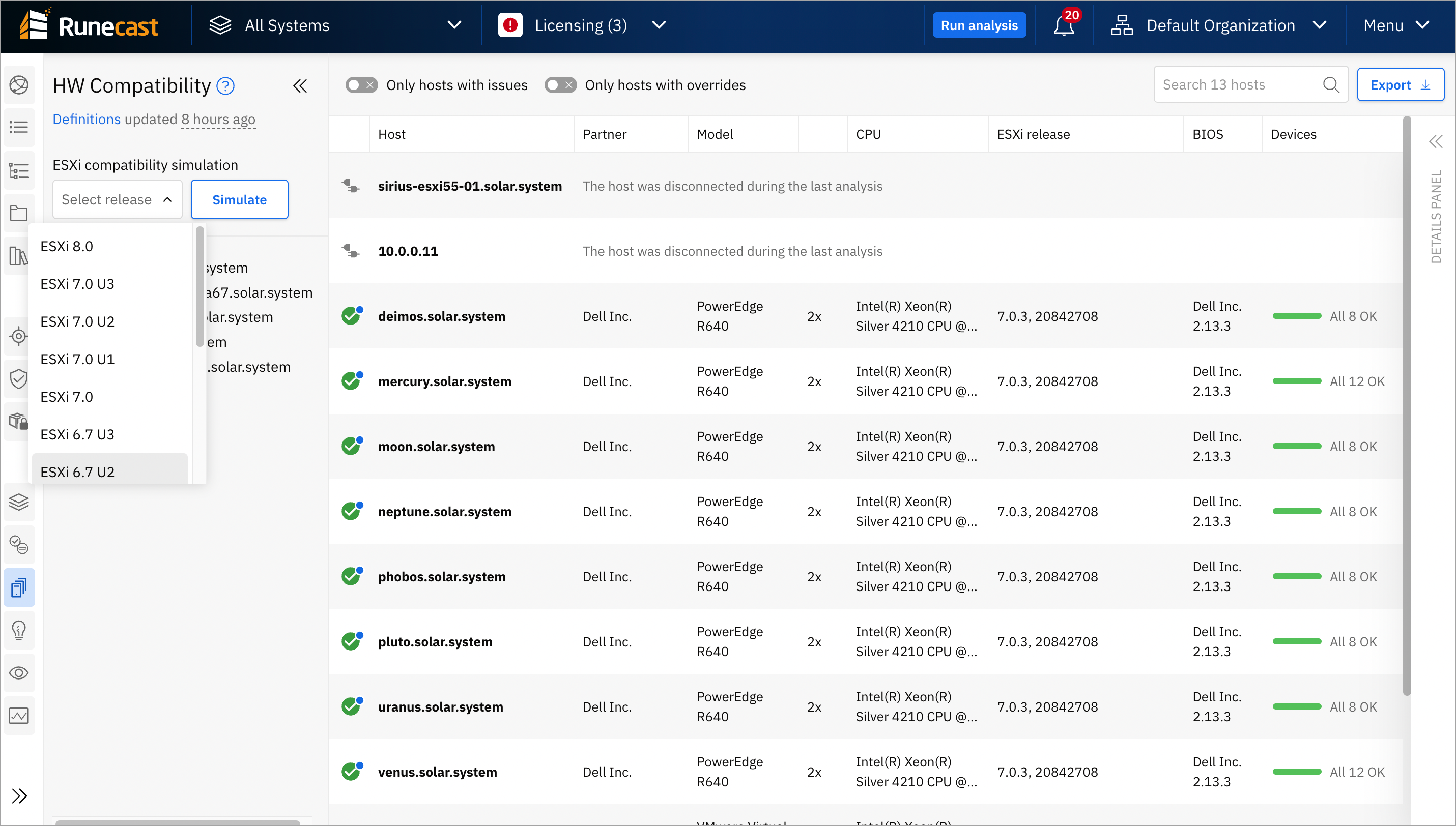
Task: Click disconnected plug icon for sirius-esxi55-01
Action: point(351,186)
